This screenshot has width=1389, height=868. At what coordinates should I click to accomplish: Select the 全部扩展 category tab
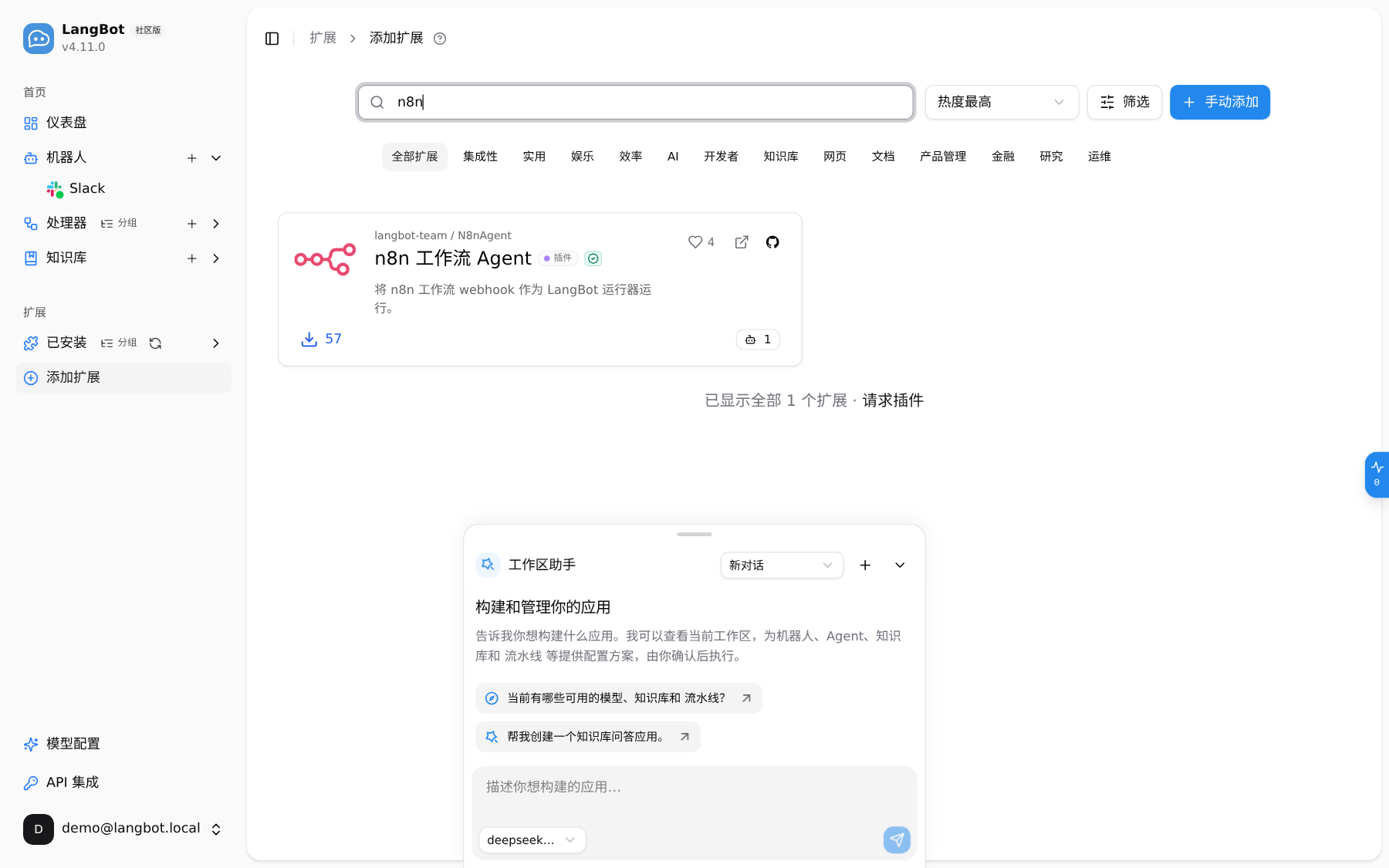pyautogui.click(x=414, y=157)
